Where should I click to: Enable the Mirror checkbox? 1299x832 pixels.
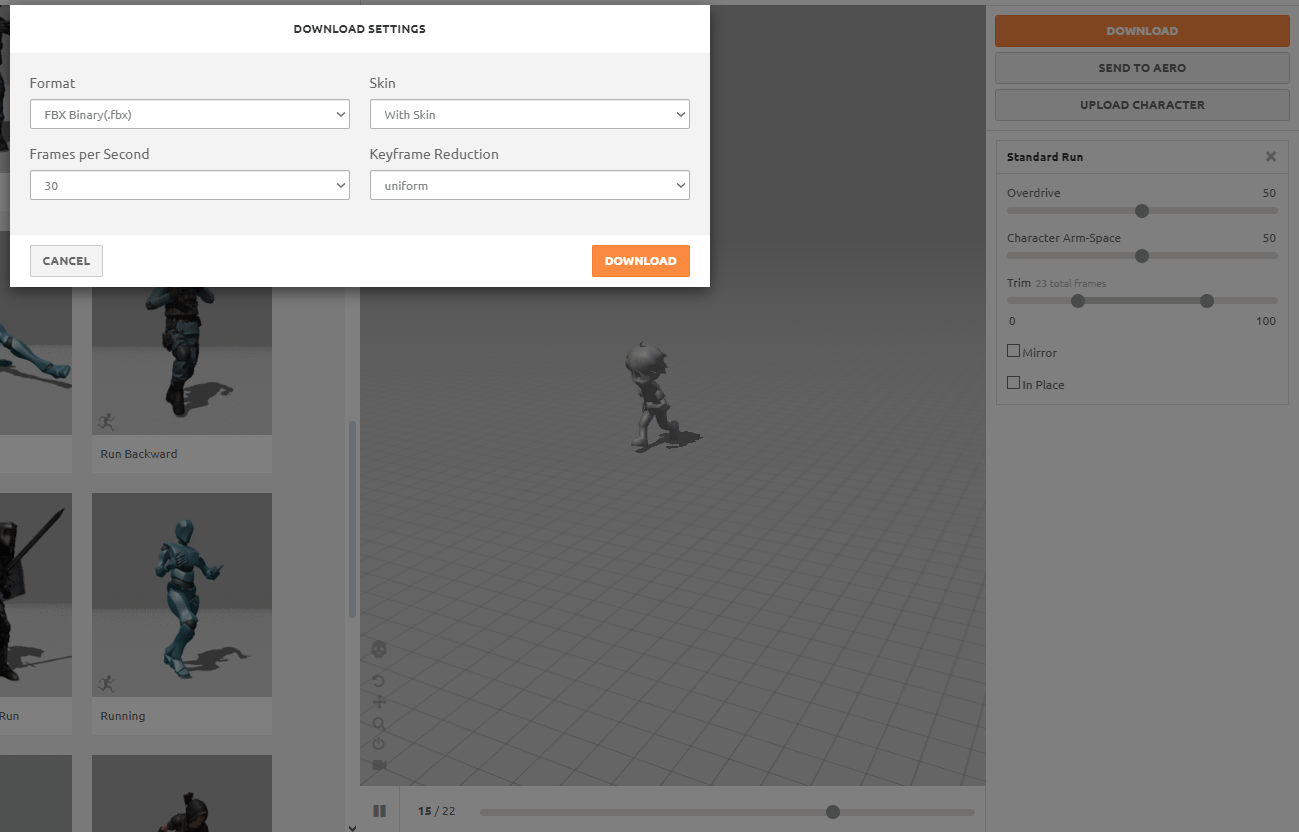pyautogui.click(x=1013, y=351)
